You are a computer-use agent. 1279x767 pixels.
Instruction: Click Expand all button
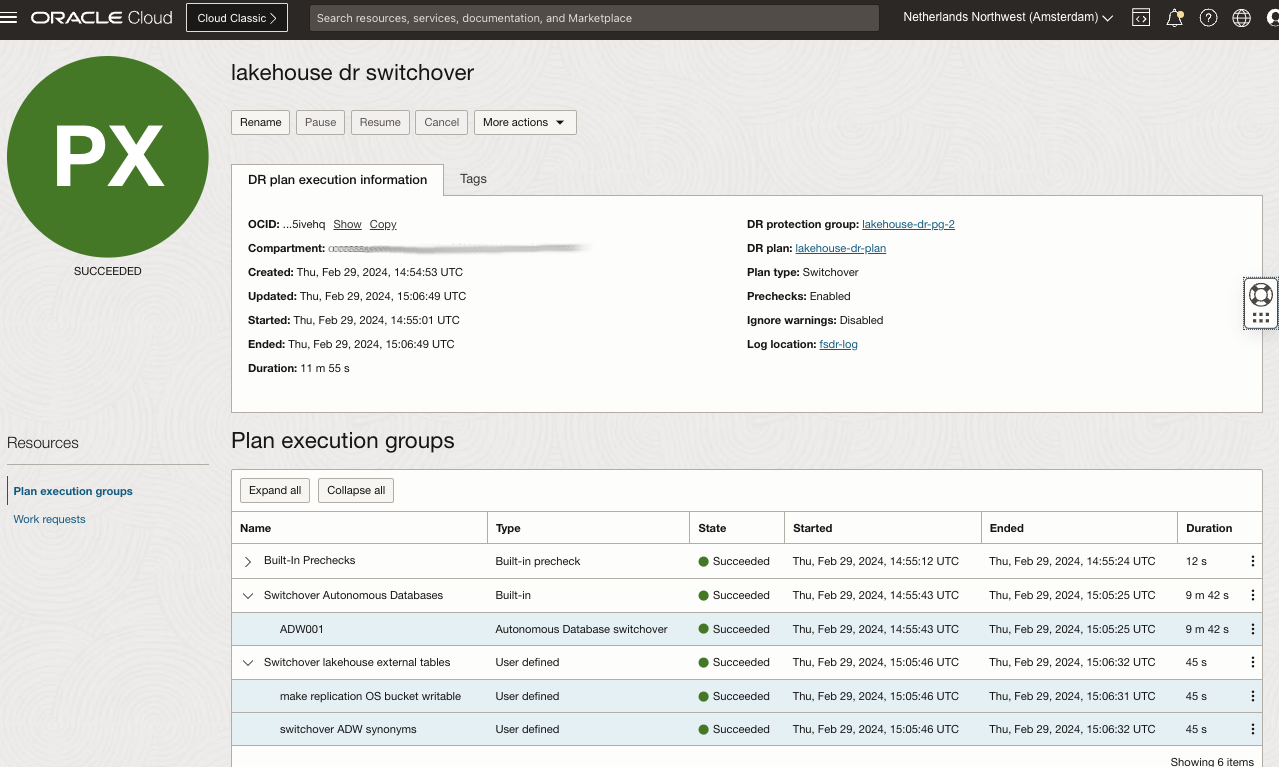pos(275,490)
